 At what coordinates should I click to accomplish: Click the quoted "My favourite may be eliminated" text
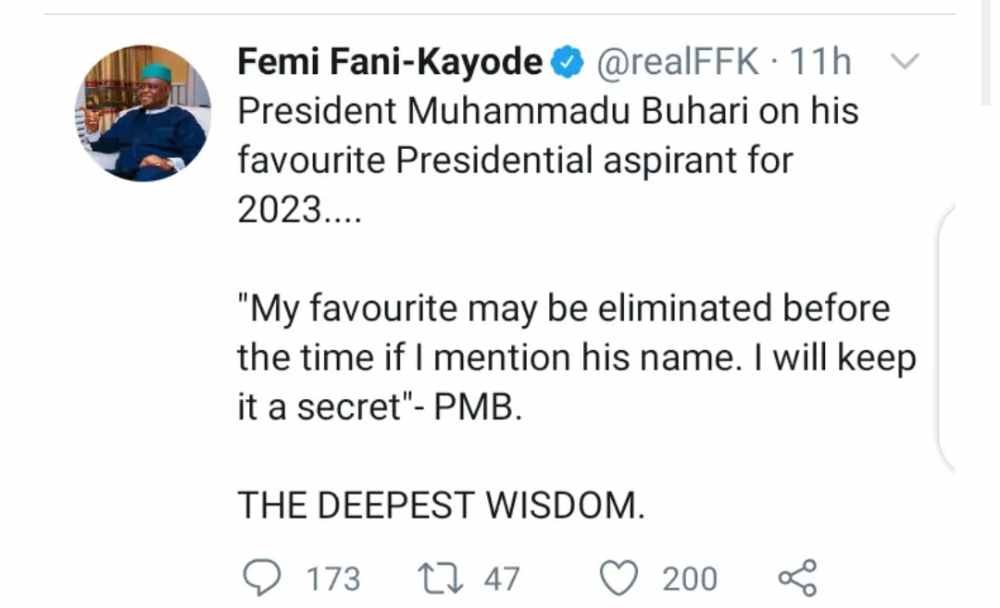(564, 309)
